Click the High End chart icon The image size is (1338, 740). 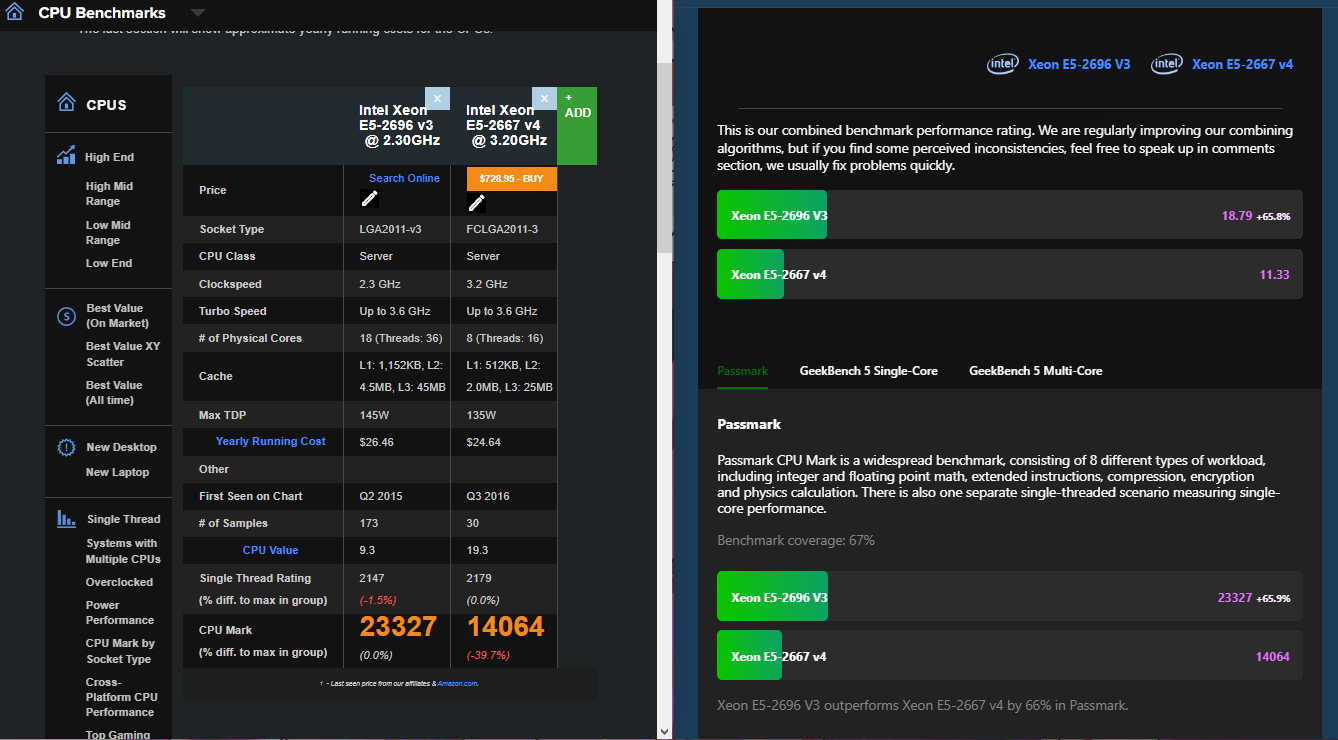66,156
